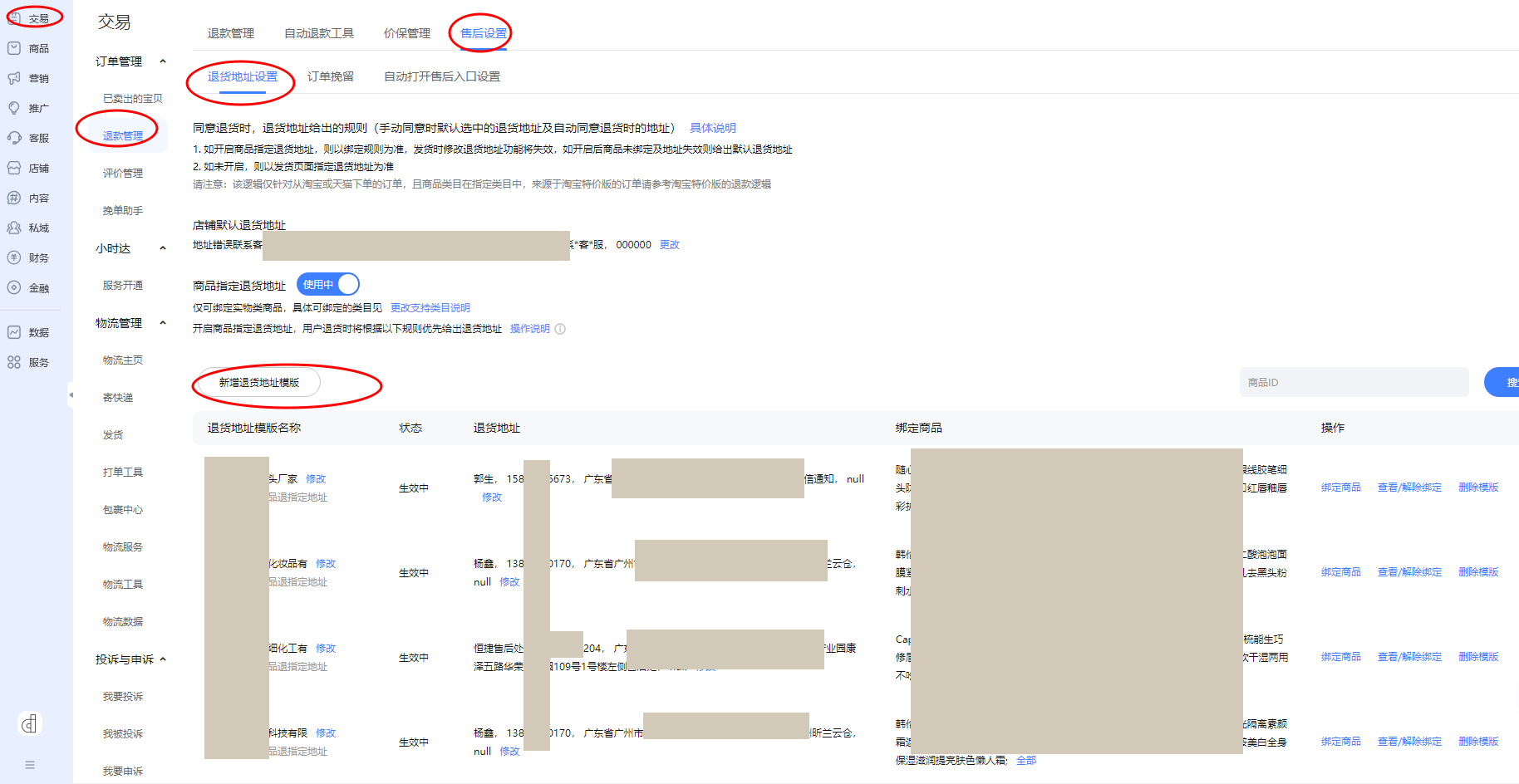1519x784 pixels.
Task: Open the 操作说明 link
Action: pyautogui.click(x=530, y=329)
